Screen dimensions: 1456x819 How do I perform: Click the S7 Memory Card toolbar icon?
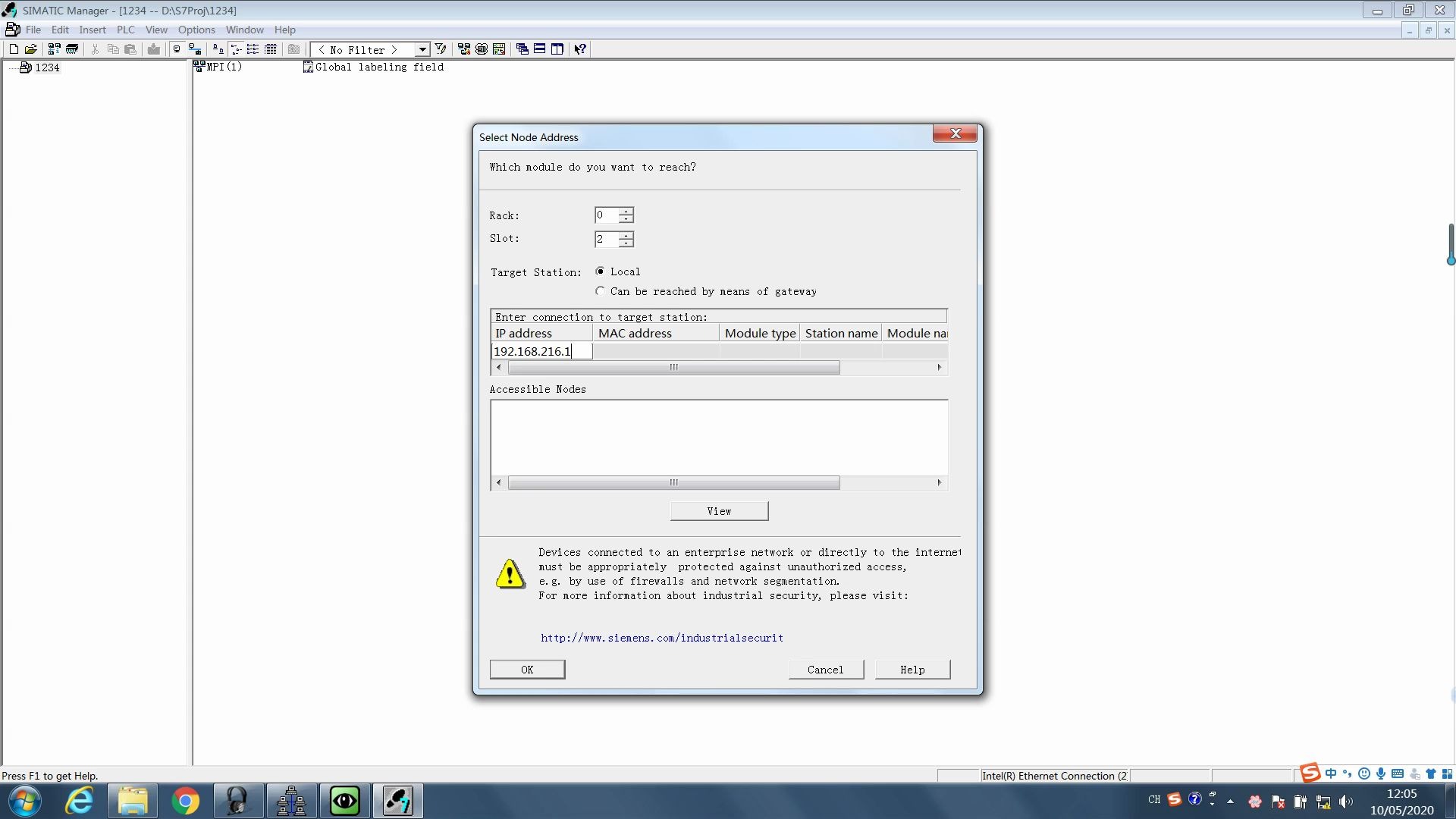tap(72, 49)
